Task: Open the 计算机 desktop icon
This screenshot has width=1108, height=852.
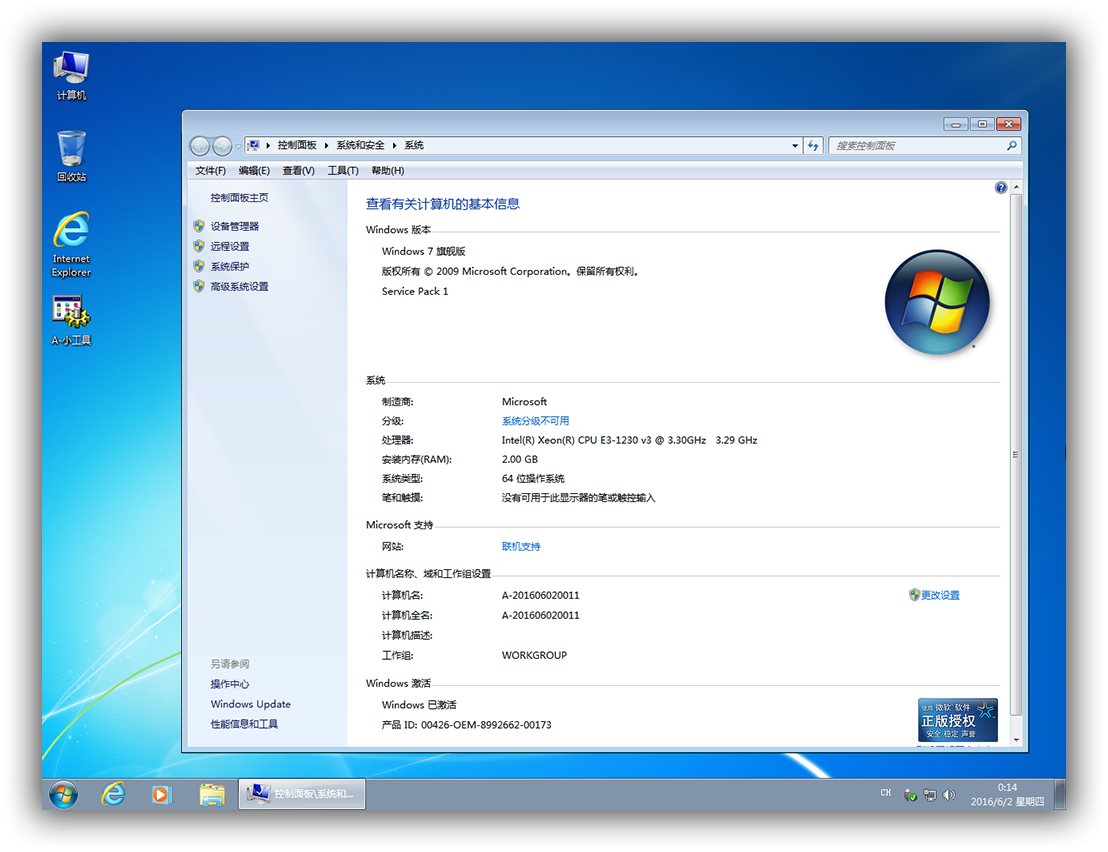Action: (x=71, y=76)
